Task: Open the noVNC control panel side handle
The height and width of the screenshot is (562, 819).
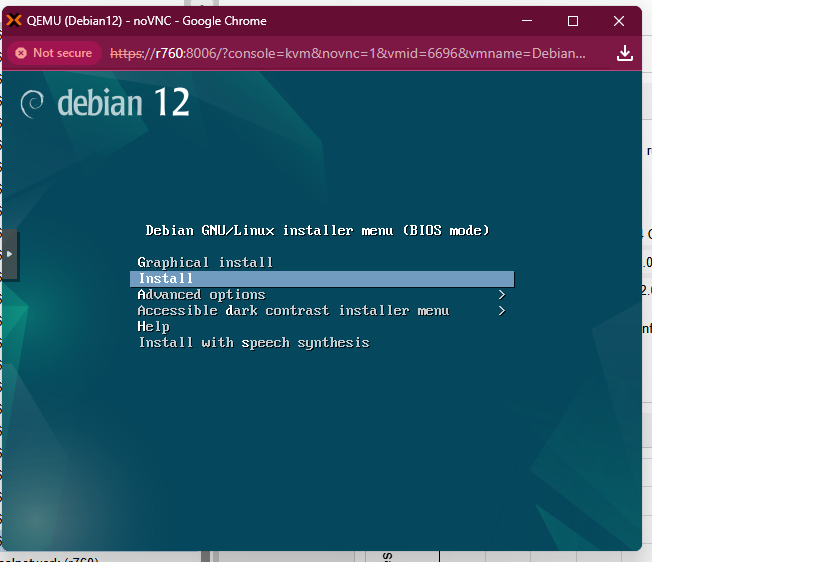Action: coord(9,255)
